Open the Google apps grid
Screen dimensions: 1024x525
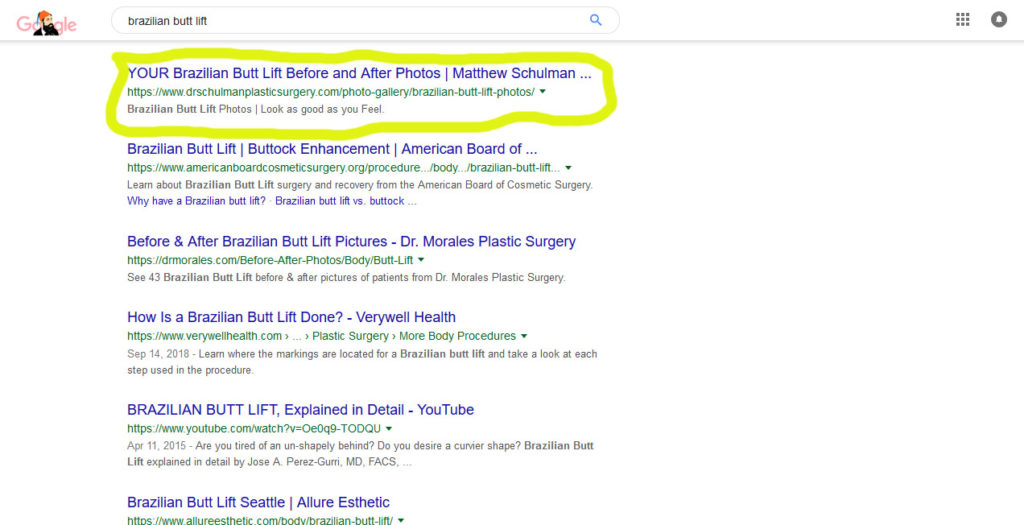pos(963,20)
